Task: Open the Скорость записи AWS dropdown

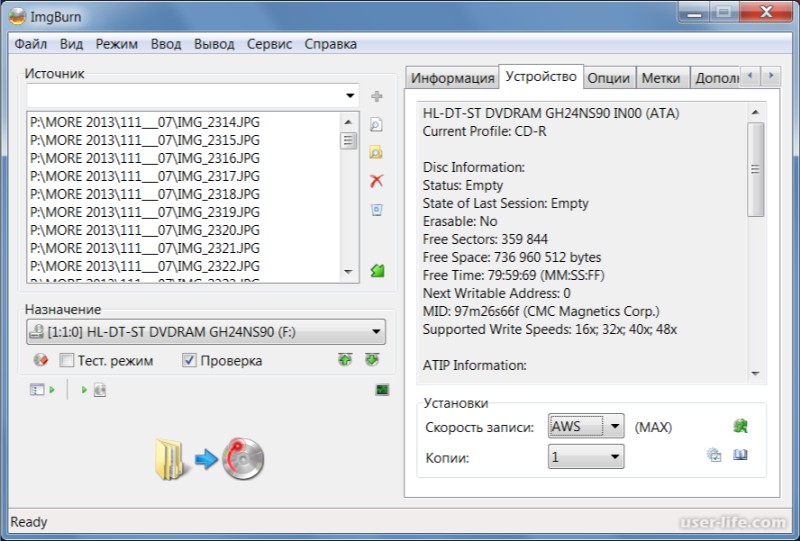Action: coord(615,427)
